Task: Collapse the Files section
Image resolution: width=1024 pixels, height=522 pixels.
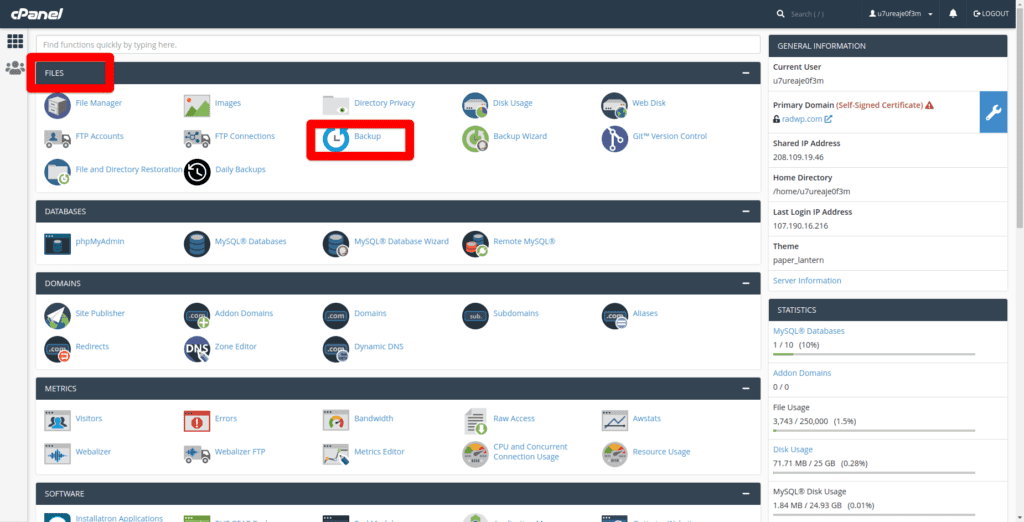Action: tap(746, 73)
